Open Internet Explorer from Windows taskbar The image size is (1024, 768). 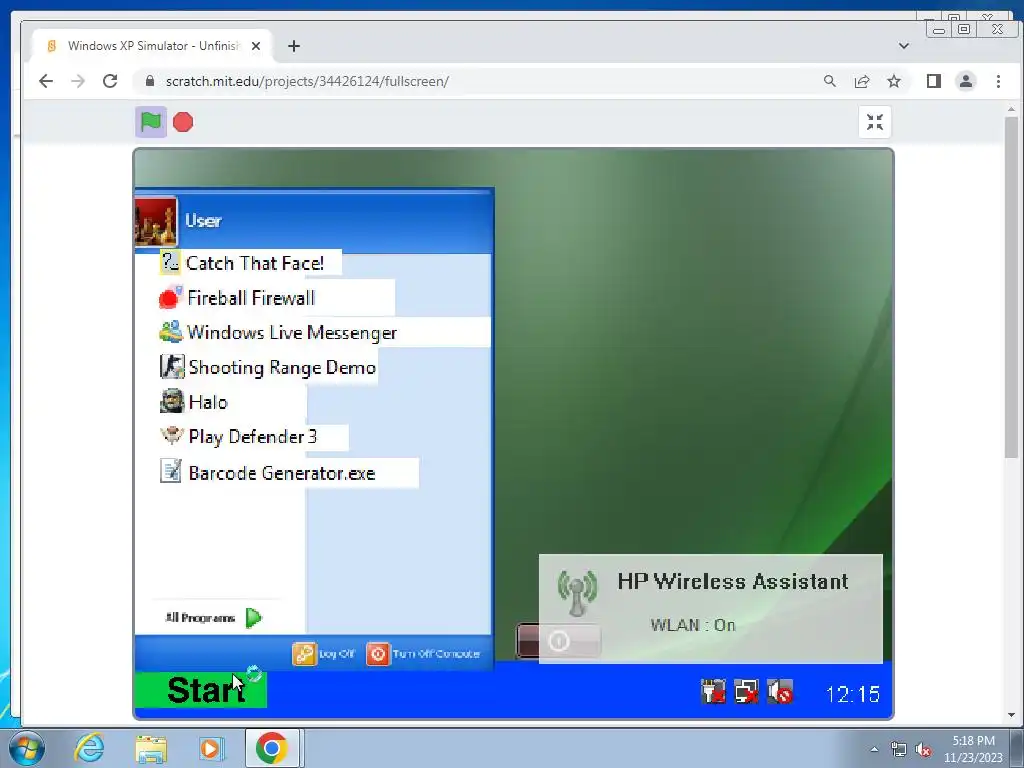(x=89, y=748)
